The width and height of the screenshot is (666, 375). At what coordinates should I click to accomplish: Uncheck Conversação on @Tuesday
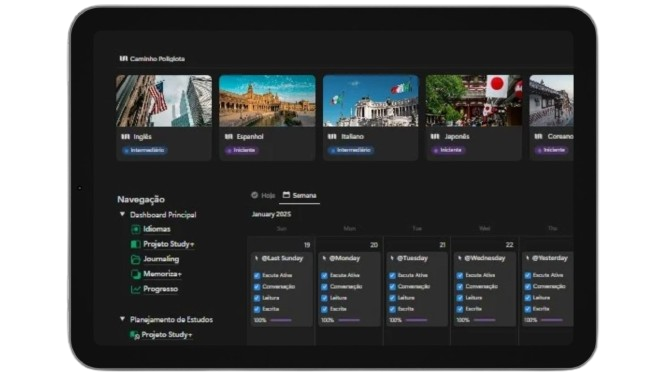pos(392,287)
